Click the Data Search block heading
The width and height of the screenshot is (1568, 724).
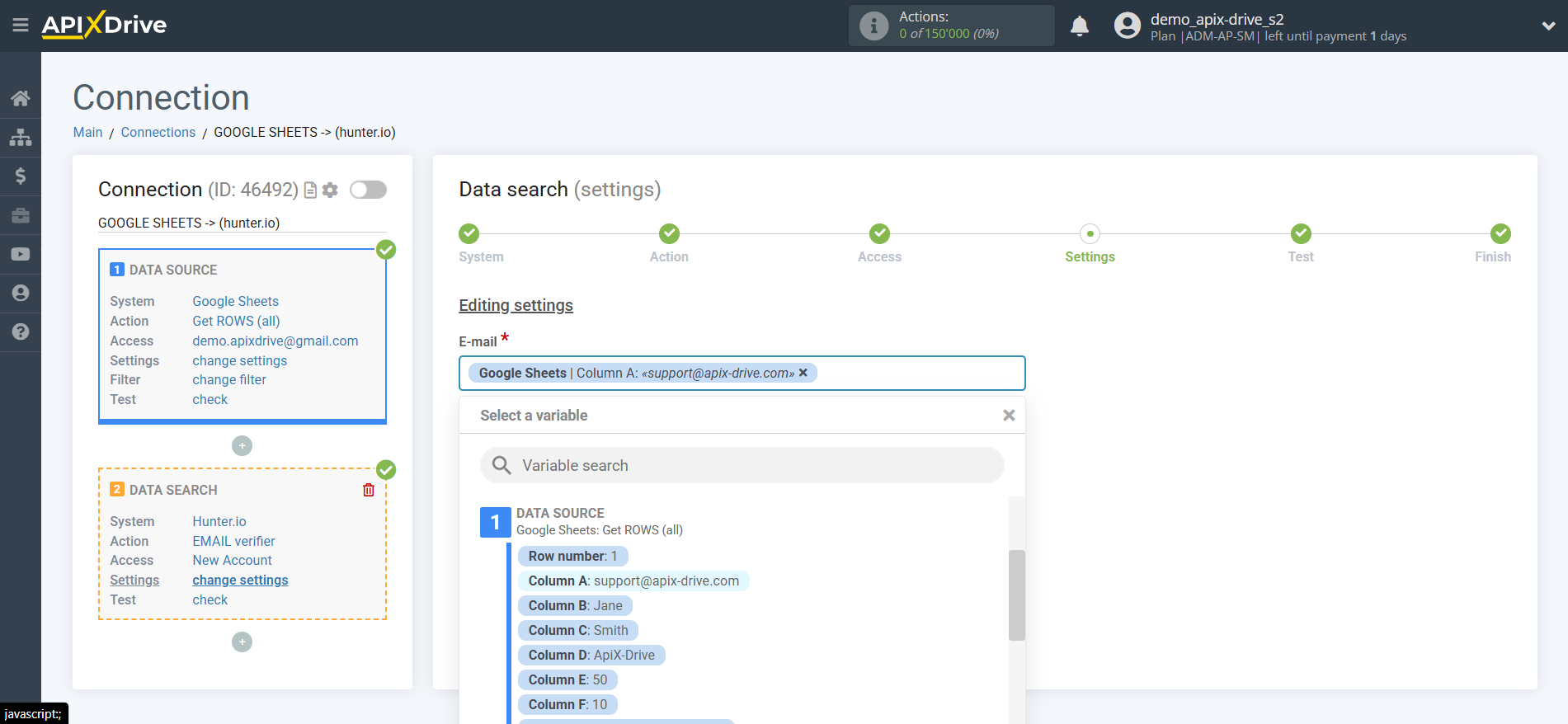[173, 491]
